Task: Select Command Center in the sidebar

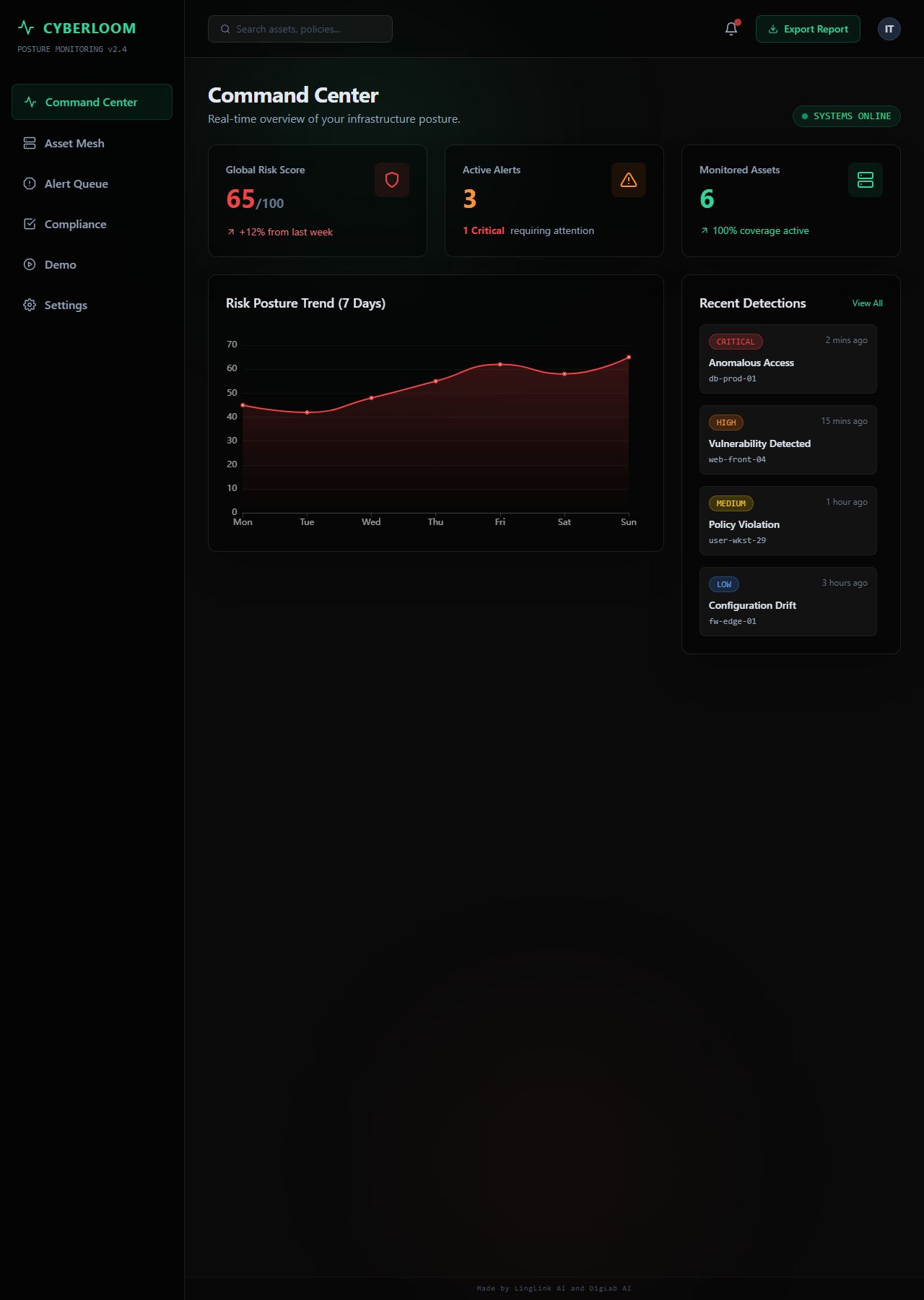Action: (92, 102)
